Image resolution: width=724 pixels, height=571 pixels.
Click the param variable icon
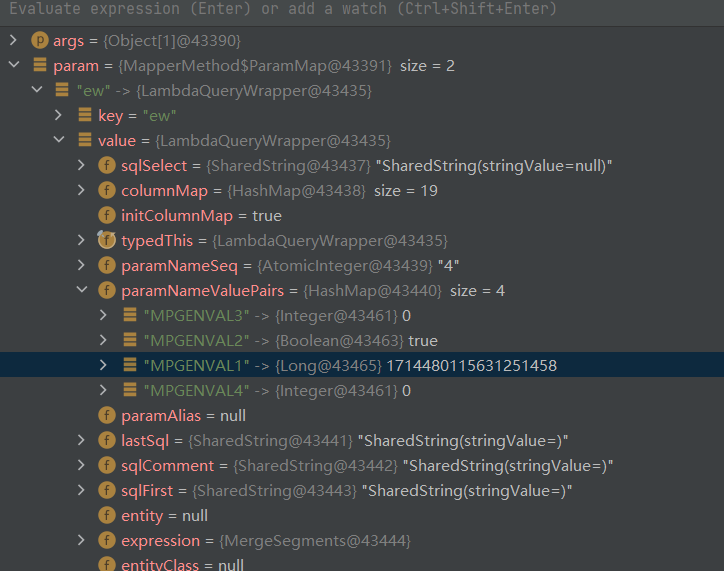coord(40,65)
